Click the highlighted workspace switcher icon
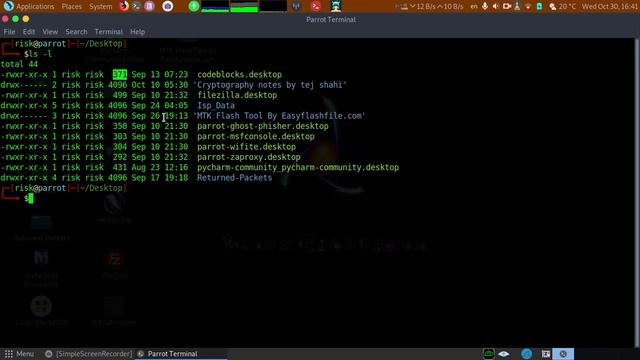Viewport: 640px width, 360px height. point(563,354)
